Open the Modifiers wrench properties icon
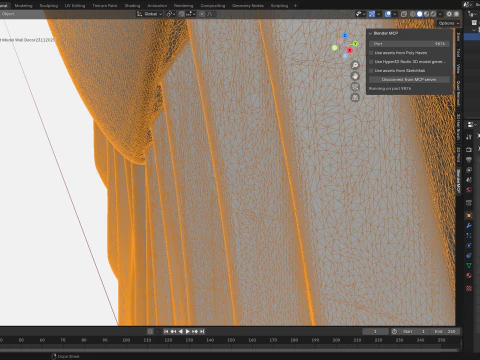 point(469,226)
